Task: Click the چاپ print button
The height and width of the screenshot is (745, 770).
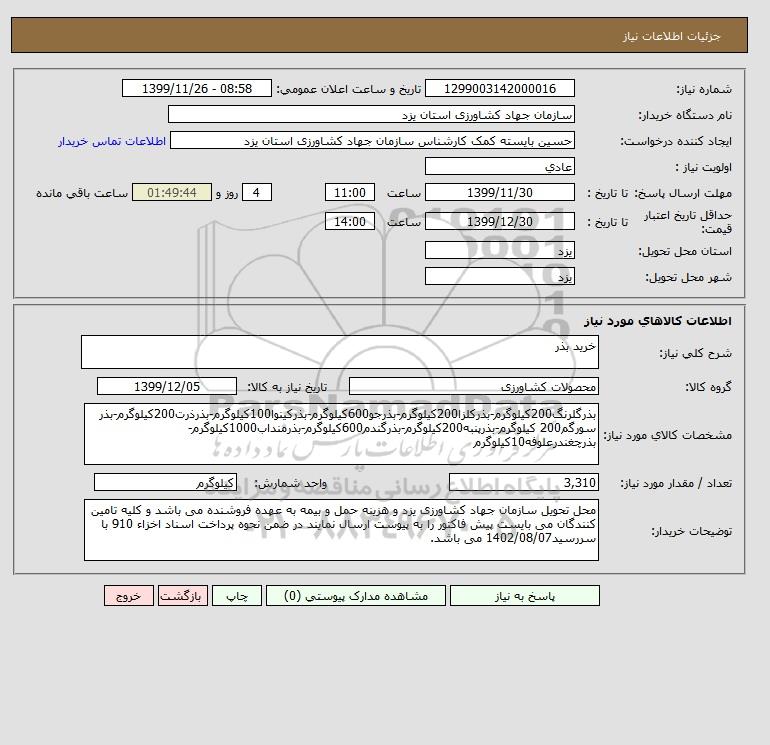Action: point(237,596)
